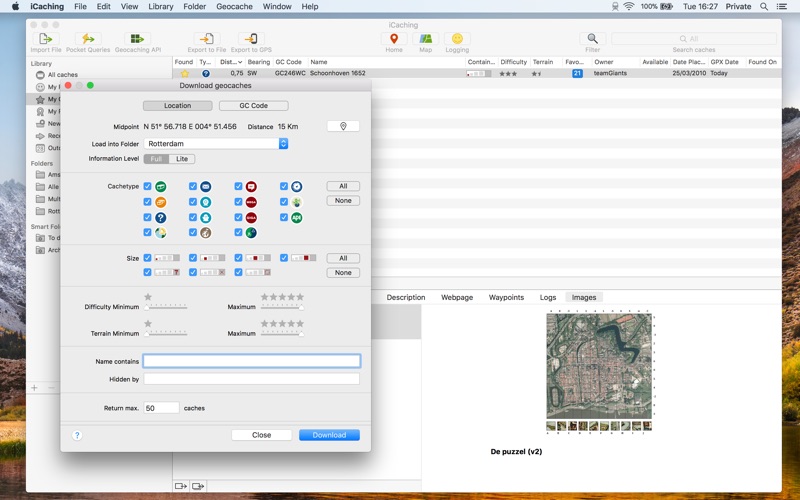This screenshot has height=500, width=800.
Task: Choose Export to File in toolbar
Action: [x=207, y=39]
